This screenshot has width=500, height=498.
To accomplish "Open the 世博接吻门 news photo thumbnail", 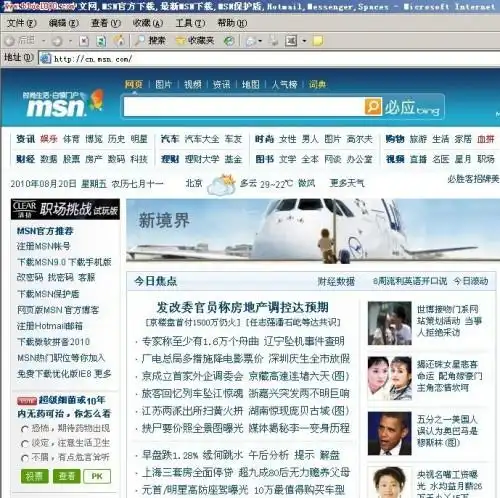I will (389, 323).
